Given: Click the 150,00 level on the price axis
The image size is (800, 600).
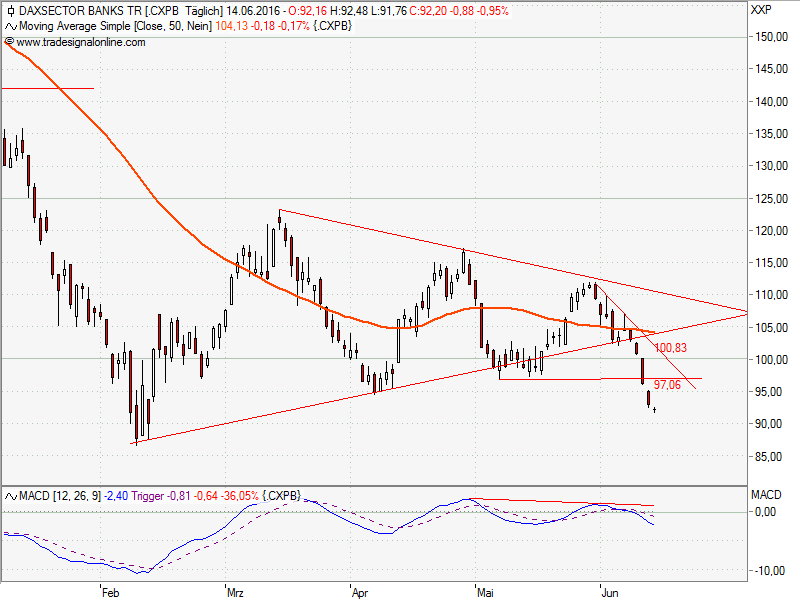Looking at the screenshot, I should [768, 37].
